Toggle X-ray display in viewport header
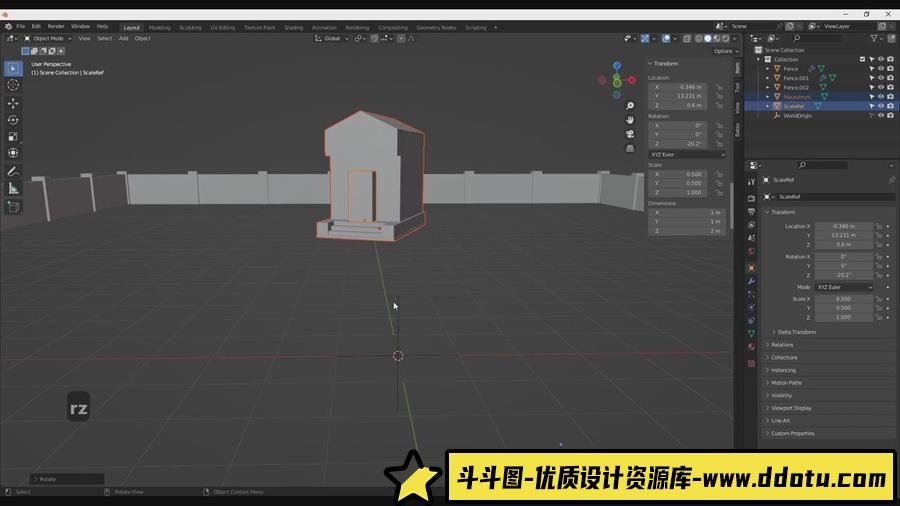The image size is (900, 506). 687,38
